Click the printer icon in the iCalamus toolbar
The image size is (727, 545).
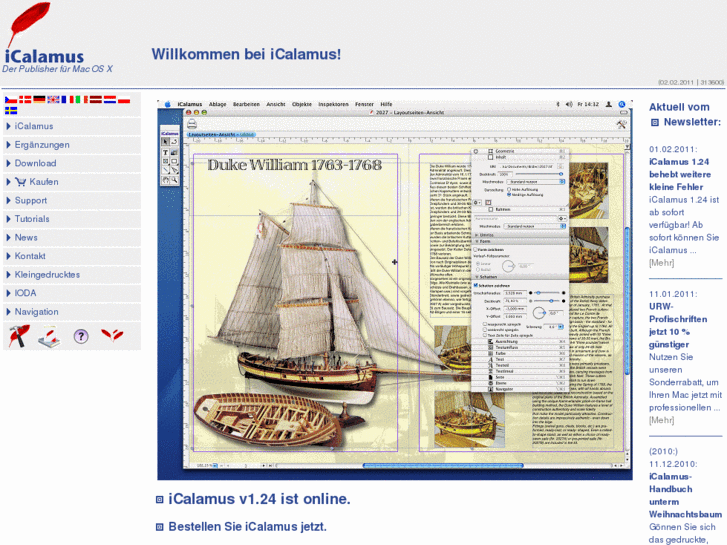(x=192, y=124)
